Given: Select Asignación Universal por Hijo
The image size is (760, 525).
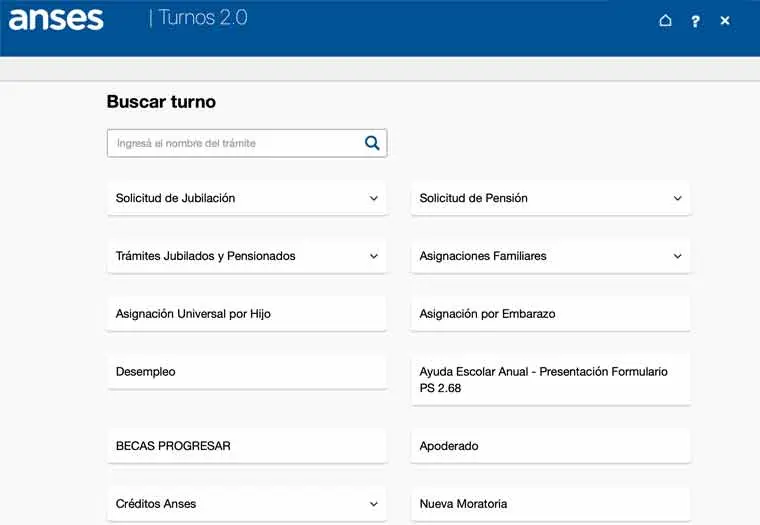Looking at the screenshot, I should pos(247,314).
